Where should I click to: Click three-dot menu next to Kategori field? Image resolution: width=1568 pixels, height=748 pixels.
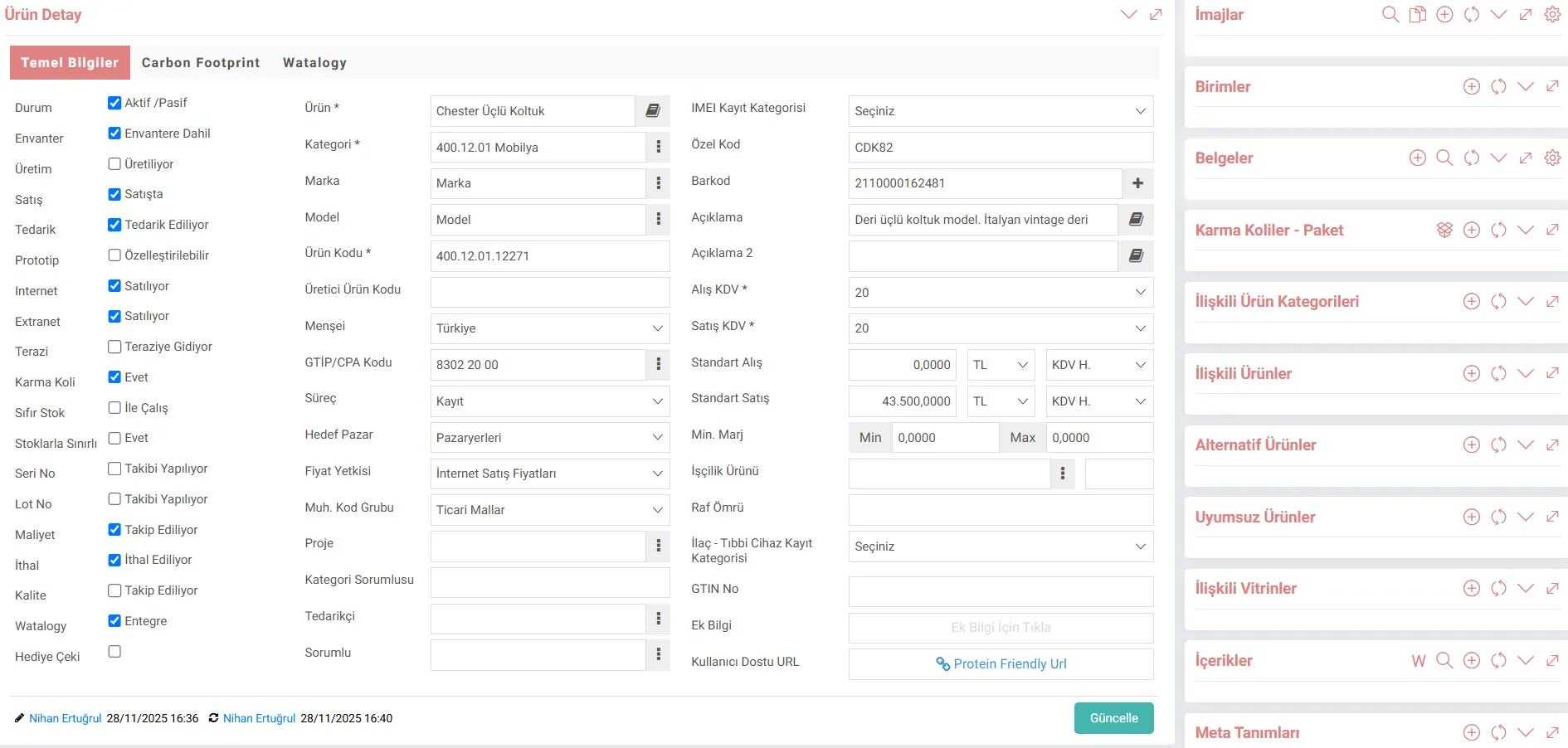click(658, 147)
